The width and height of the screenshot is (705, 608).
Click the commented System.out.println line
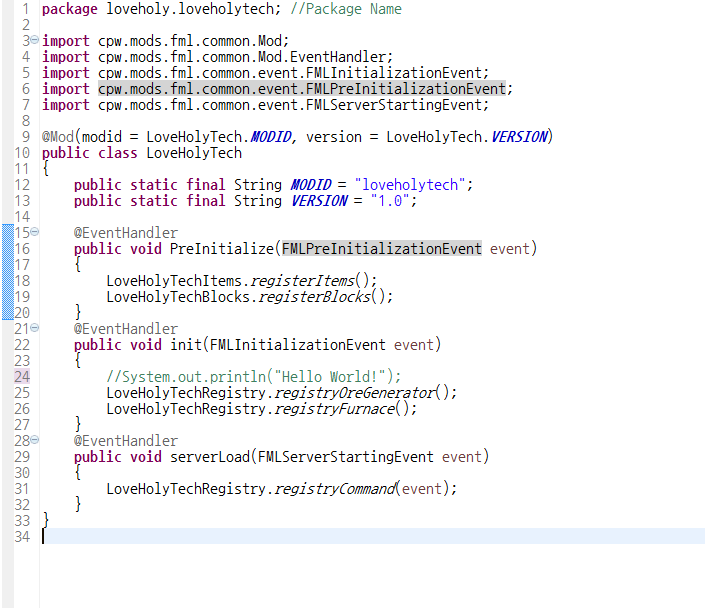pyautogui.click(x=254, y=377)
